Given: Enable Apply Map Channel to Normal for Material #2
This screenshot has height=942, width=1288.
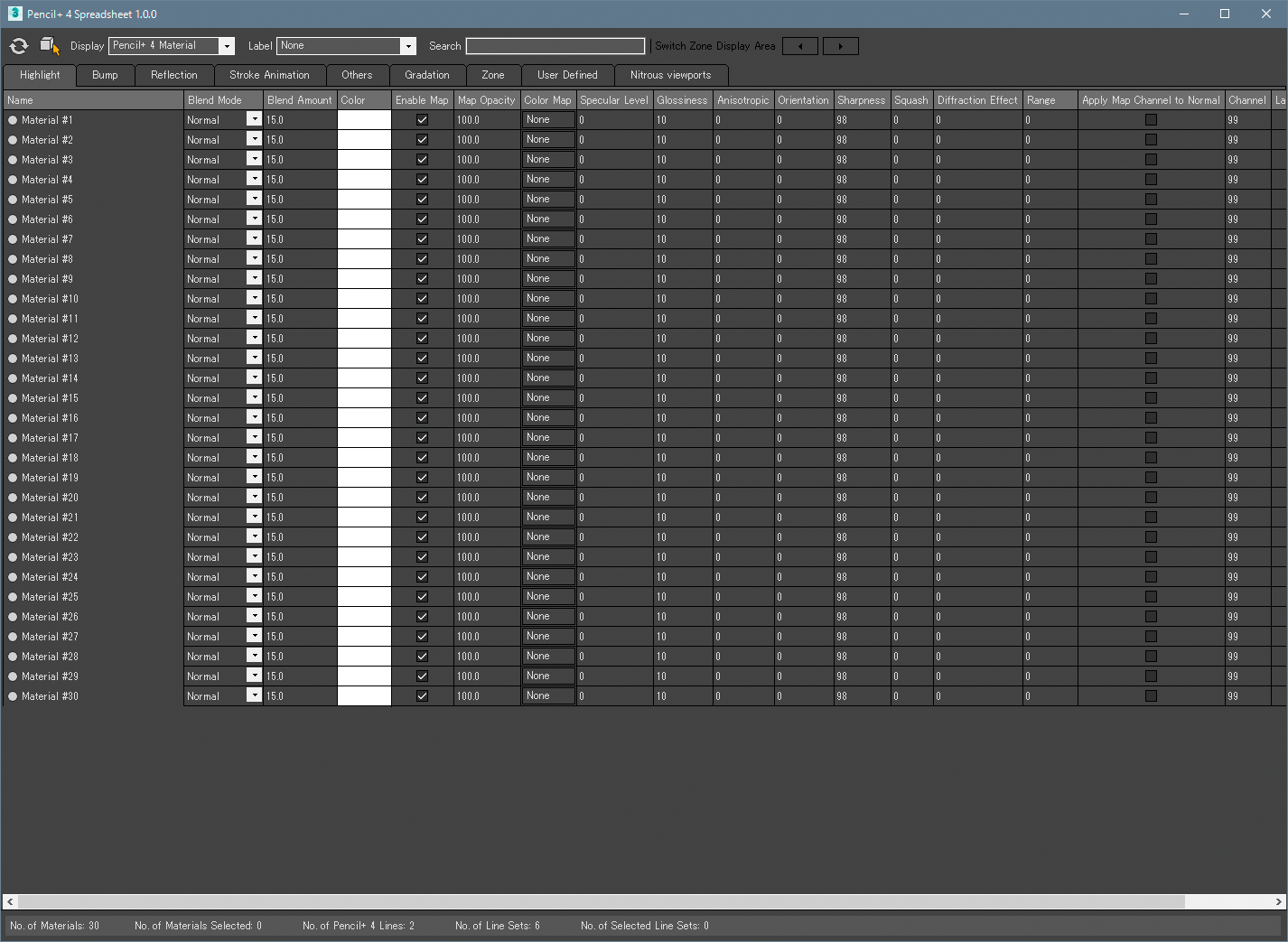Looking at the screenshot, I should pos(1151,139).
